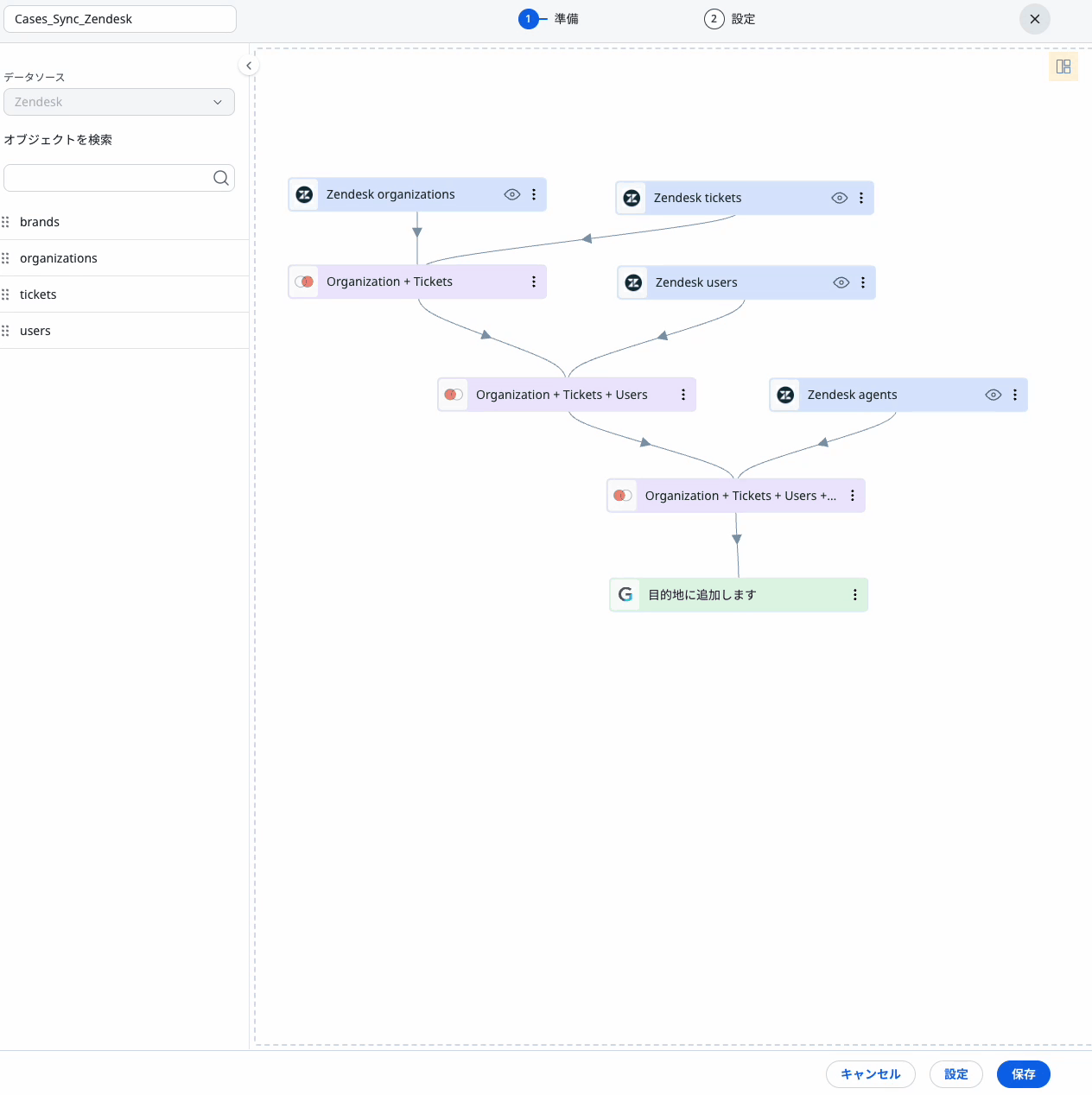
Task: Open options menu for Zendesk users node
Action: [x=863, y=282]
